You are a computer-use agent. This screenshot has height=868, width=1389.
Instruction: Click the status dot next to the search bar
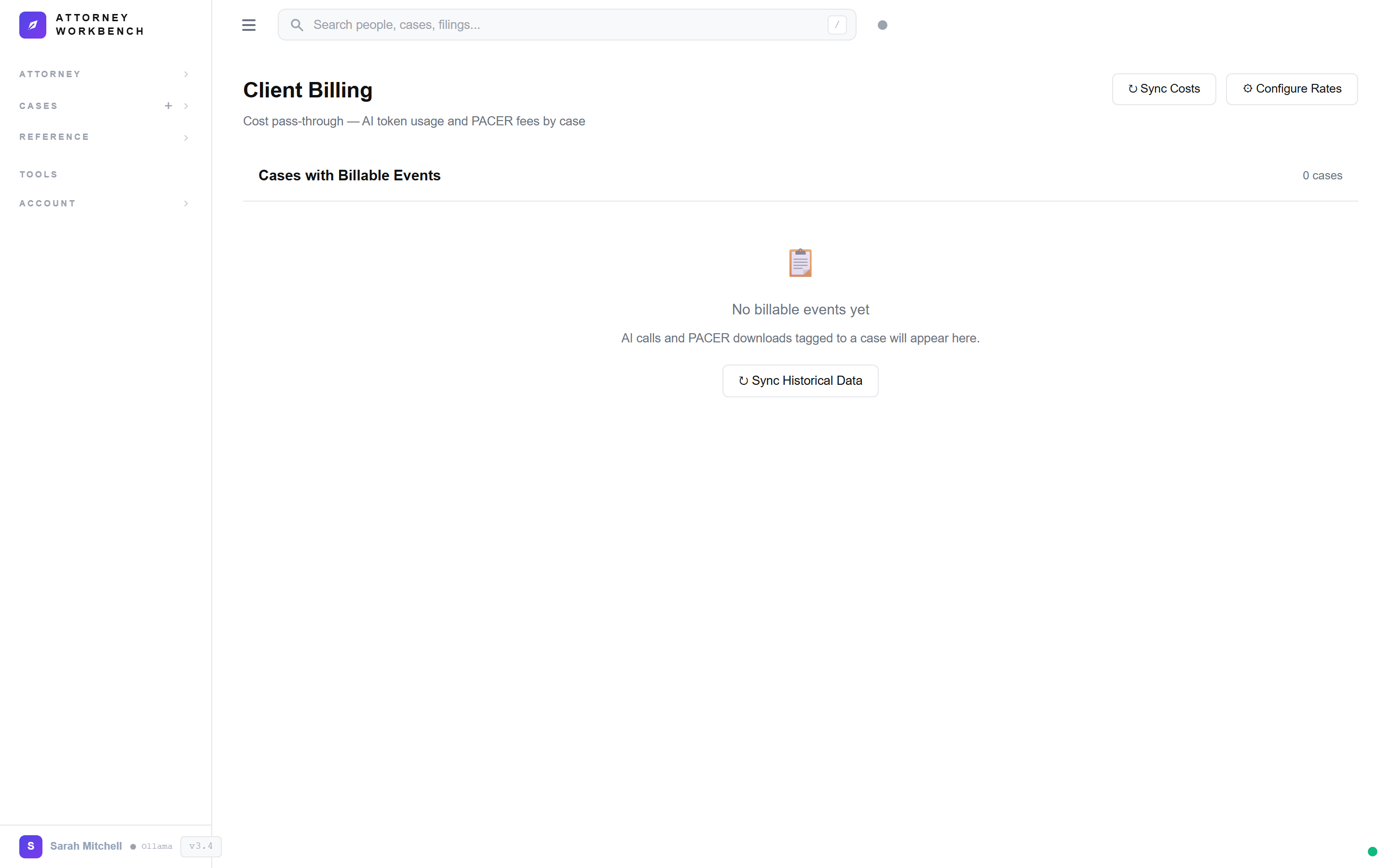882,25
